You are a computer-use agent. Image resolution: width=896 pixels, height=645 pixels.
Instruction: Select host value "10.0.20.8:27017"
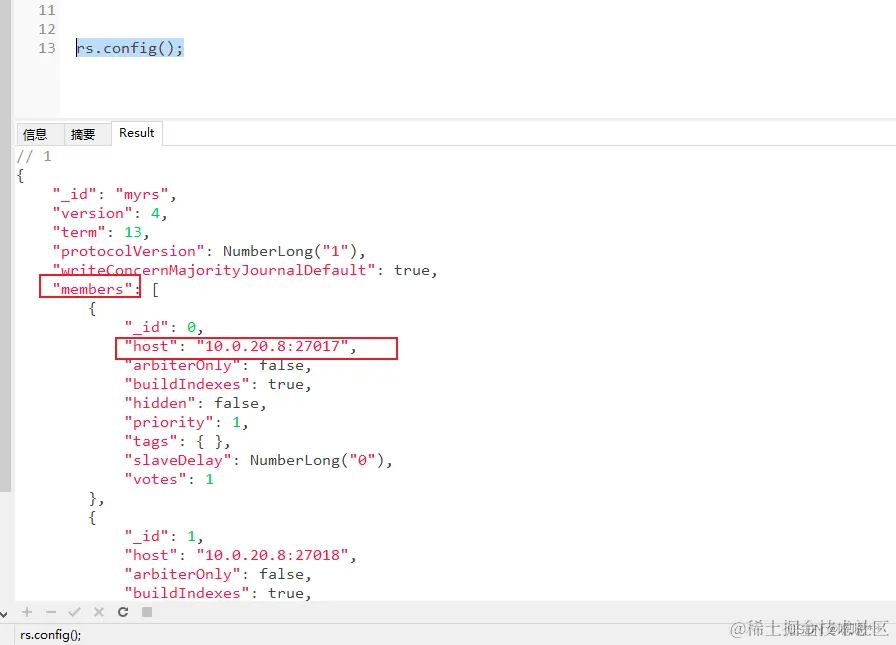pos(272,346)
